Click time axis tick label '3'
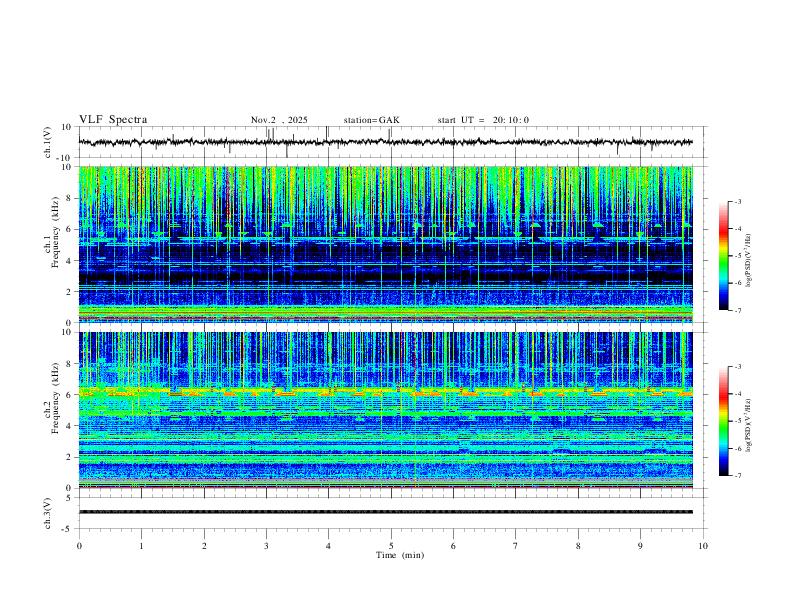Image resolution: width=792 pixels, height=612 pixels. [x=266, y=546]
